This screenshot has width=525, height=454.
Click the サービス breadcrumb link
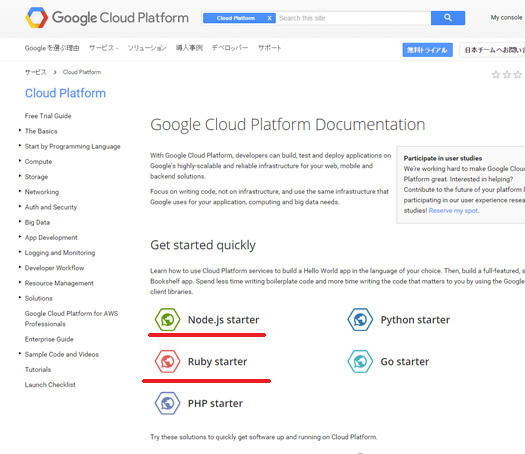(35, 72)
